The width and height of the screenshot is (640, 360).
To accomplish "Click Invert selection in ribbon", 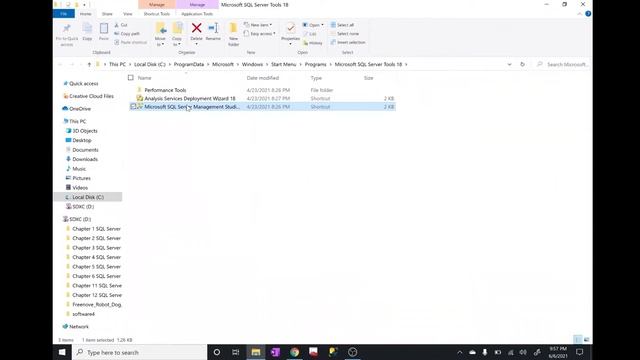I will coord(348,42).
